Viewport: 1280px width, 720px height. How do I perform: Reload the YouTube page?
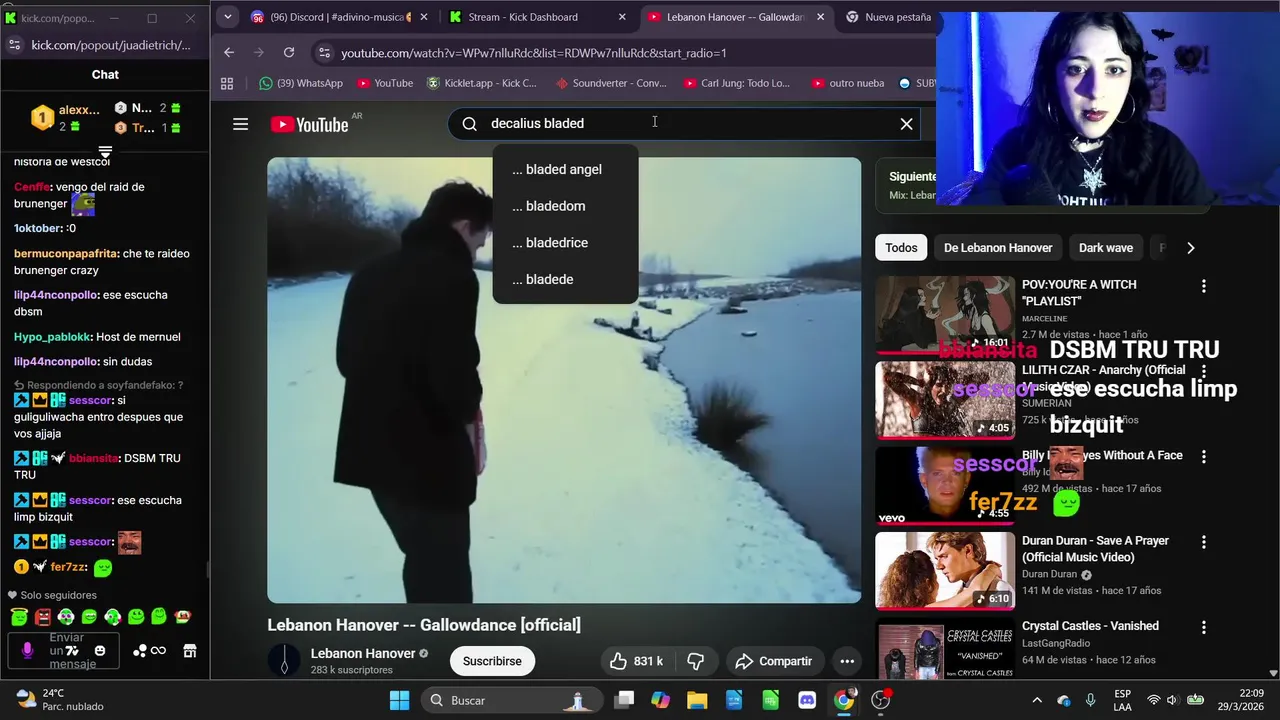pyautogui.click(x=289, y=52)
